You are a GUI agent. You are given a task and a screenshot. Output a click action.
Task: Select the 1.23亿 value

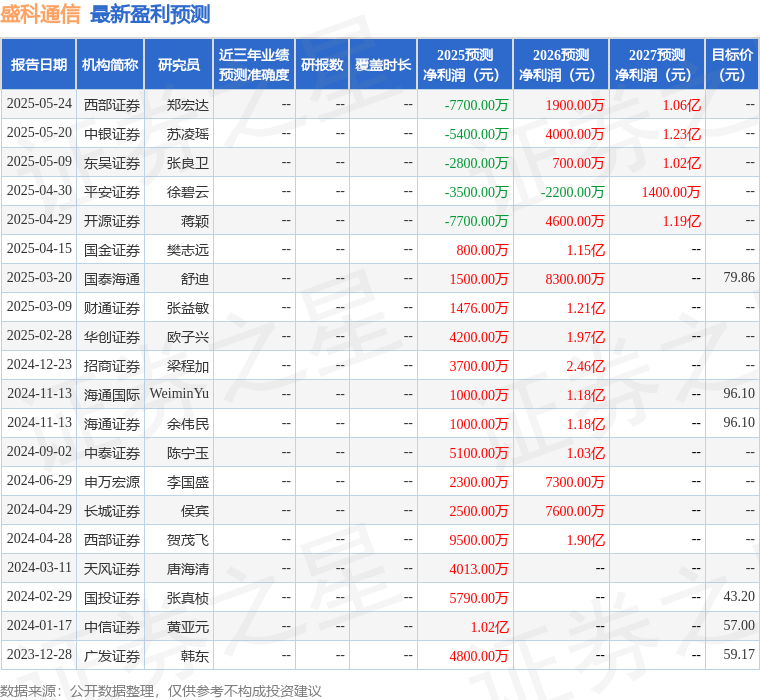pos(682,134)
